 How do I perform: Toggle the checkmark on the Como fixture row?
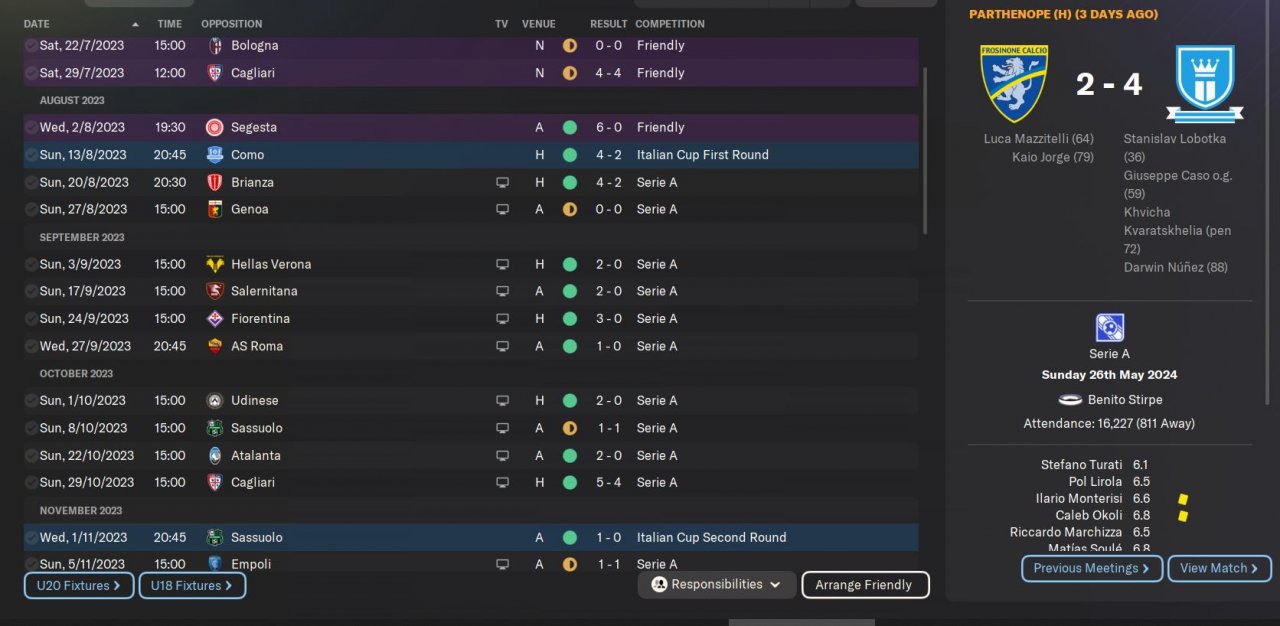[31, 155]
